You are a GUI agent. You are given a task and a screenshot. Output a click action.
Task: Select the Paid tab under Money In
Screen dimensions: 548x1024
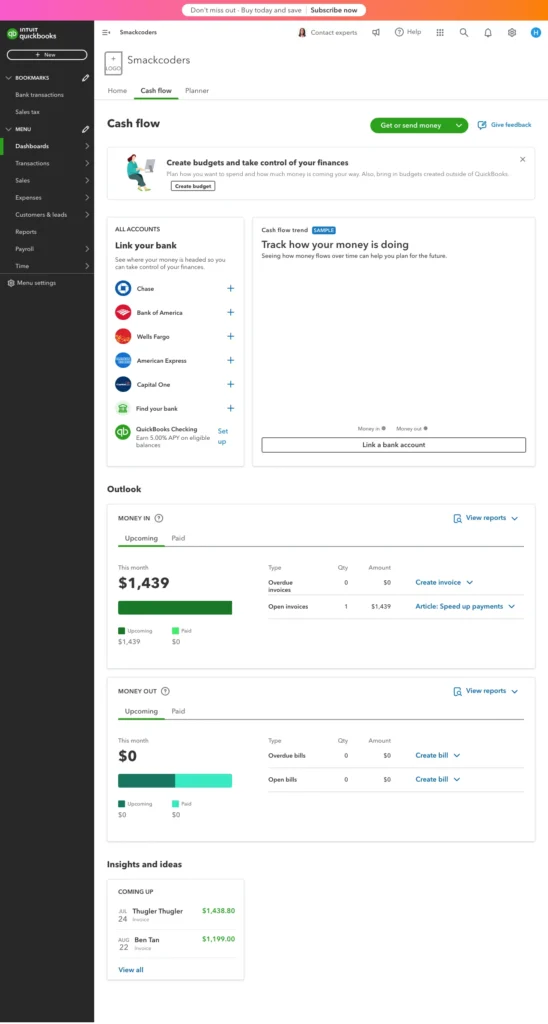pyautogui.click(x=178, y=538)
